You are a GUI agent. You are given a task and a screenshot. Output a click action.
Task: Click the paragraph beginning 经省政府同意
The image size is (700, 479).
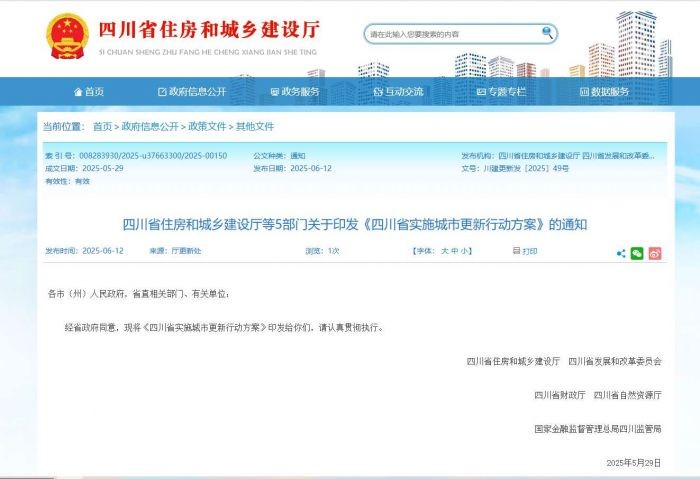click(x=224, y=328)
